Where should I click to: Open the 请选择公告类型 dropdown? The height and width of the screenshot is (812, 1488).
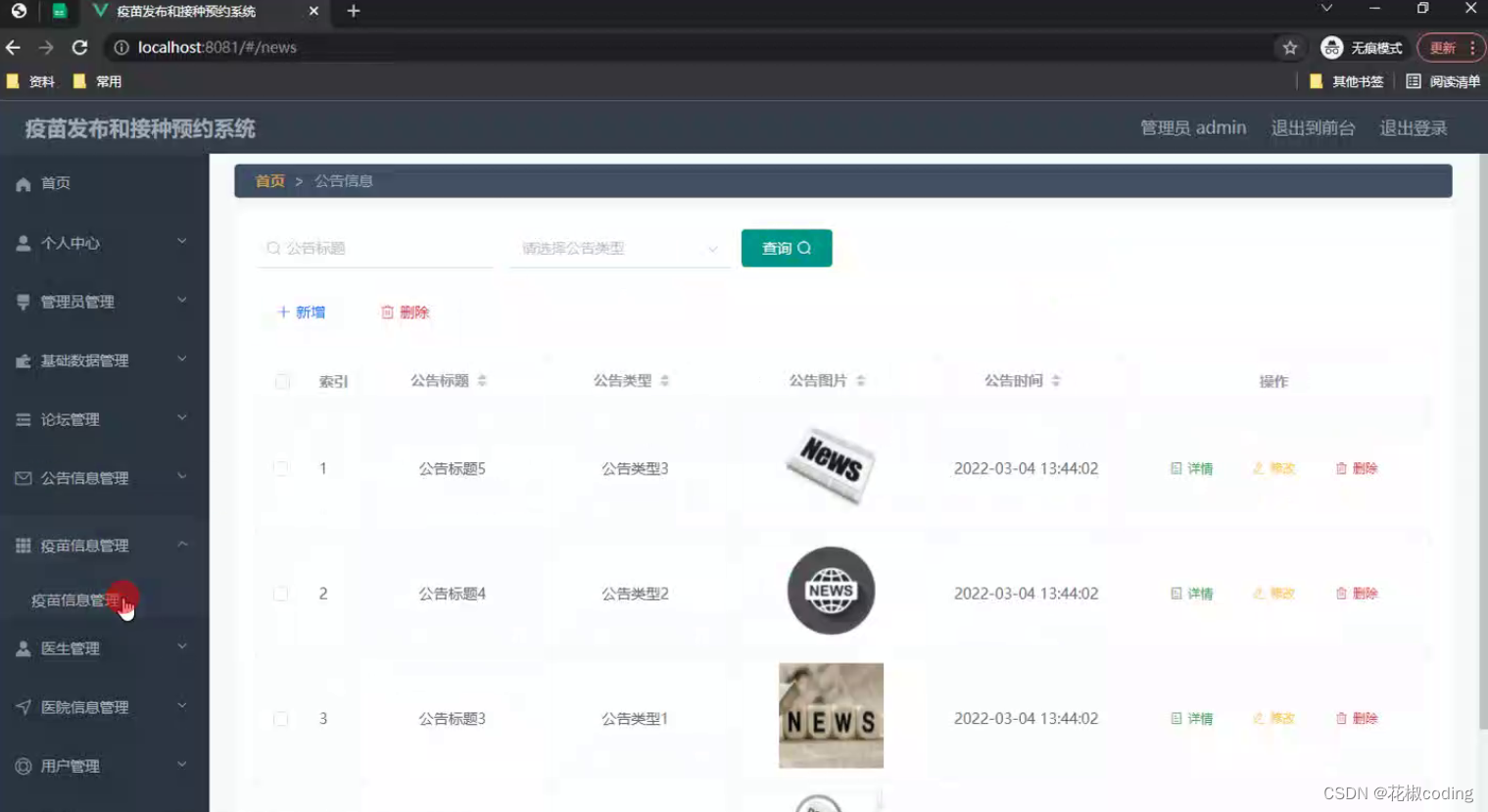pyautogui.click(x=619, y=248)
